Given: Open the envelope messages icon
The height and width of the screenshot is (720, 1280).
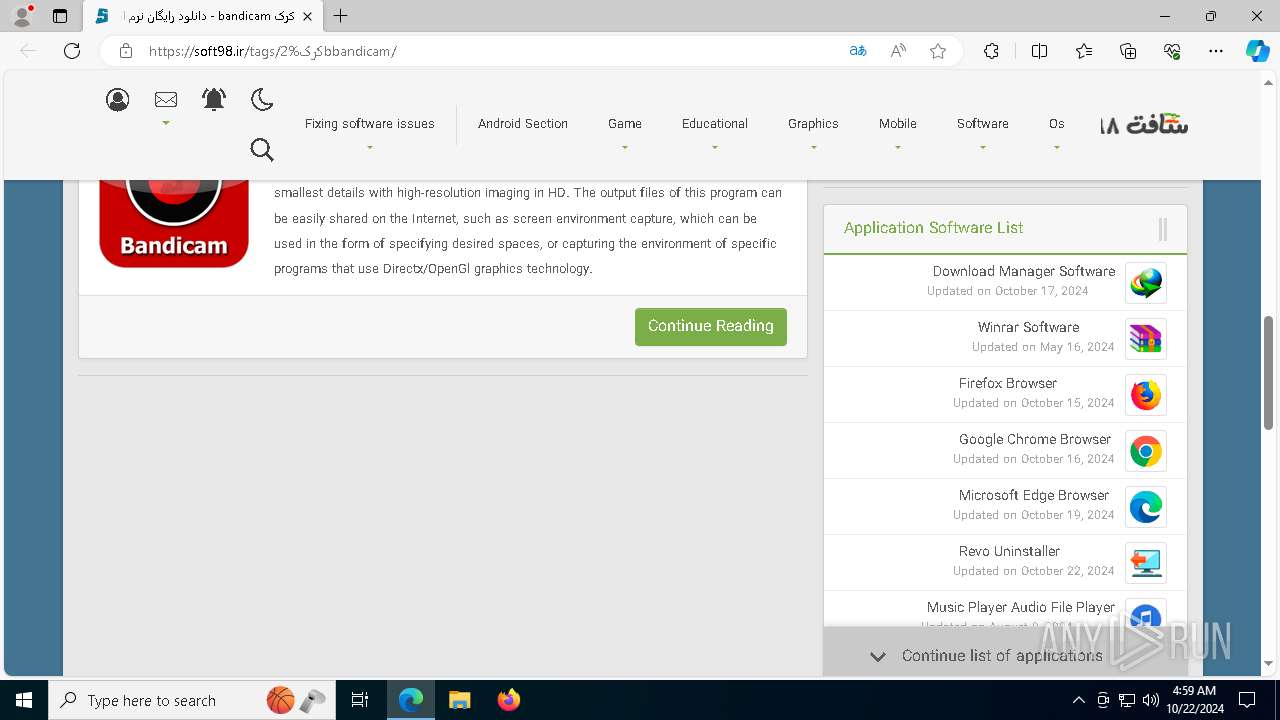Looking at the screenshot, I should [x=166, y=99].
